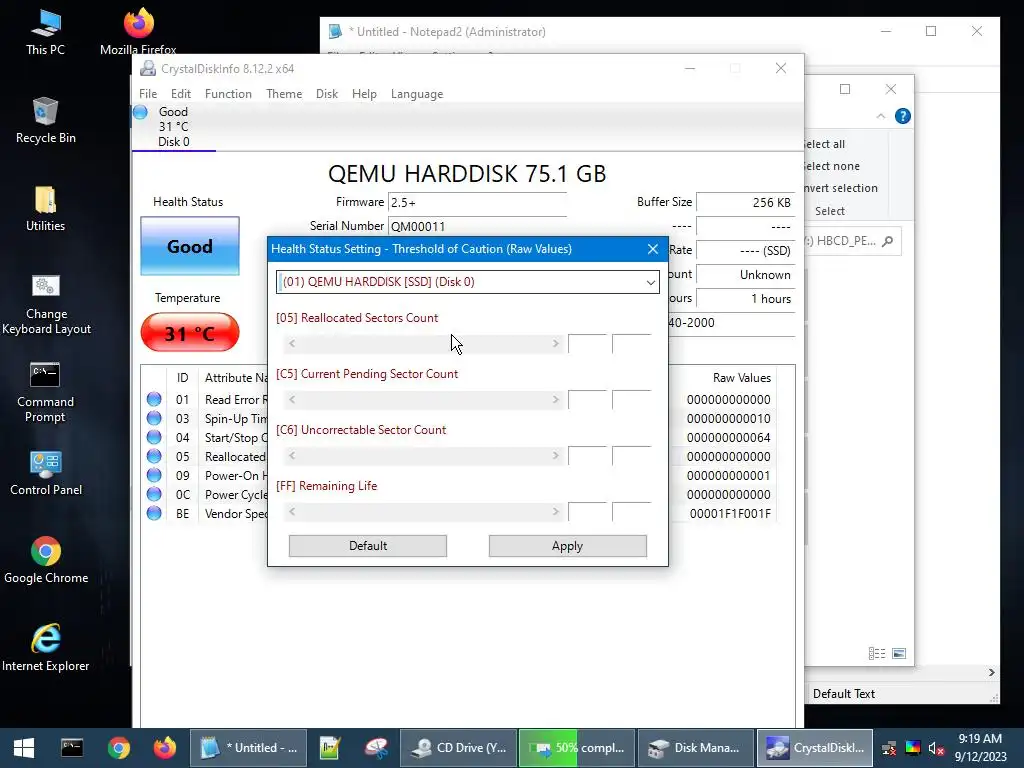Screen dimensions: 1024x768
Task: Click the blue status circle for attribute 05
Action: (x=154, y=456)
